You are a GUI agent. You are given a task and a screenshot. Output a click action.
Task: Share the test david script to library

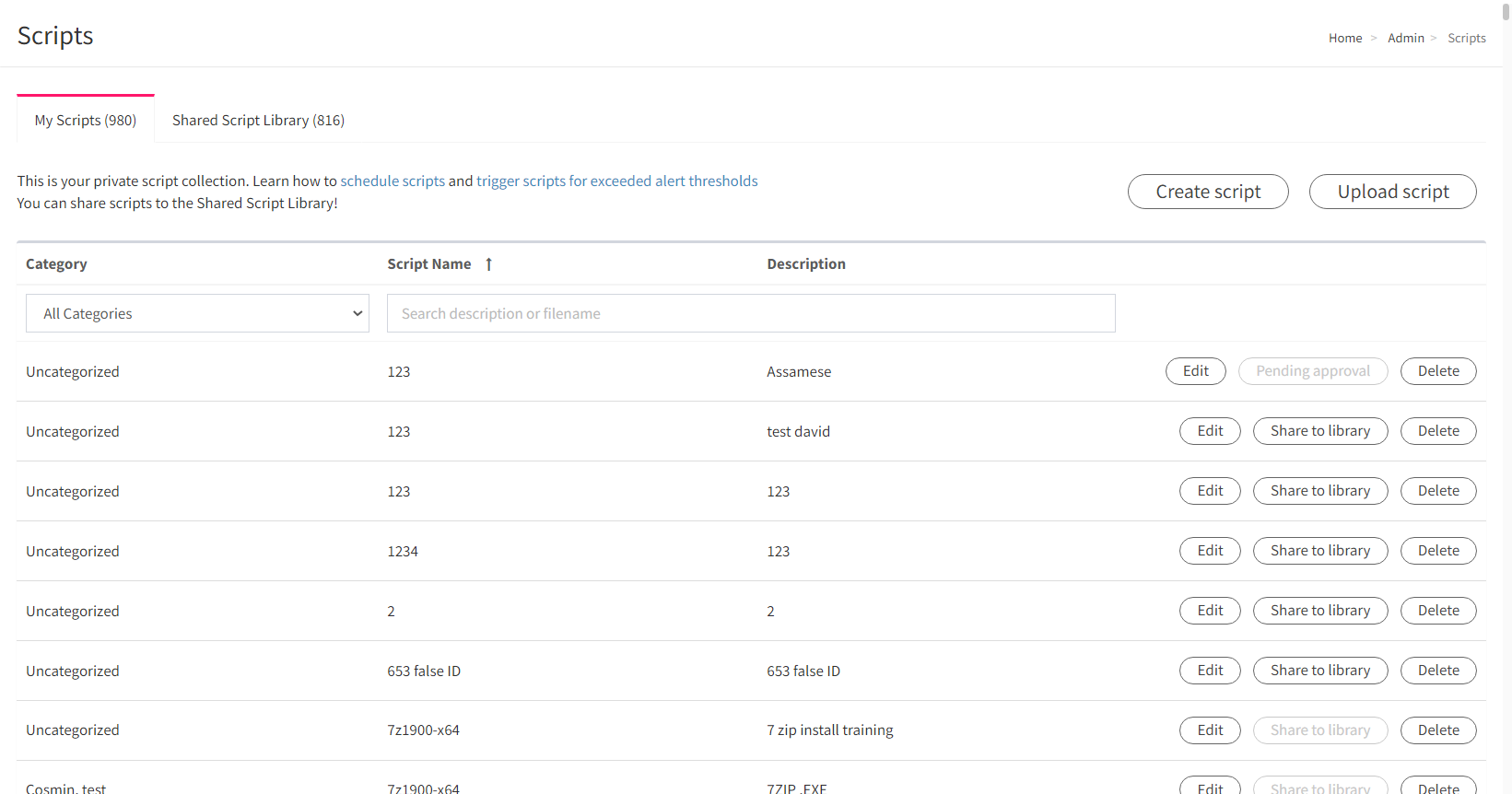click(1320, 431)
